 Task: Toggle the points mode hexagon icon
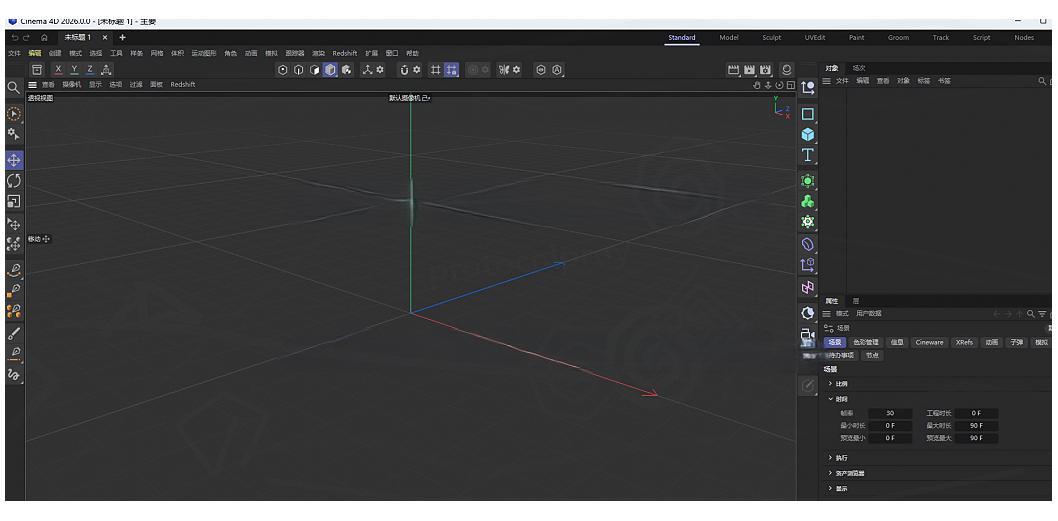pyautogui.click(x=283, y=70)
